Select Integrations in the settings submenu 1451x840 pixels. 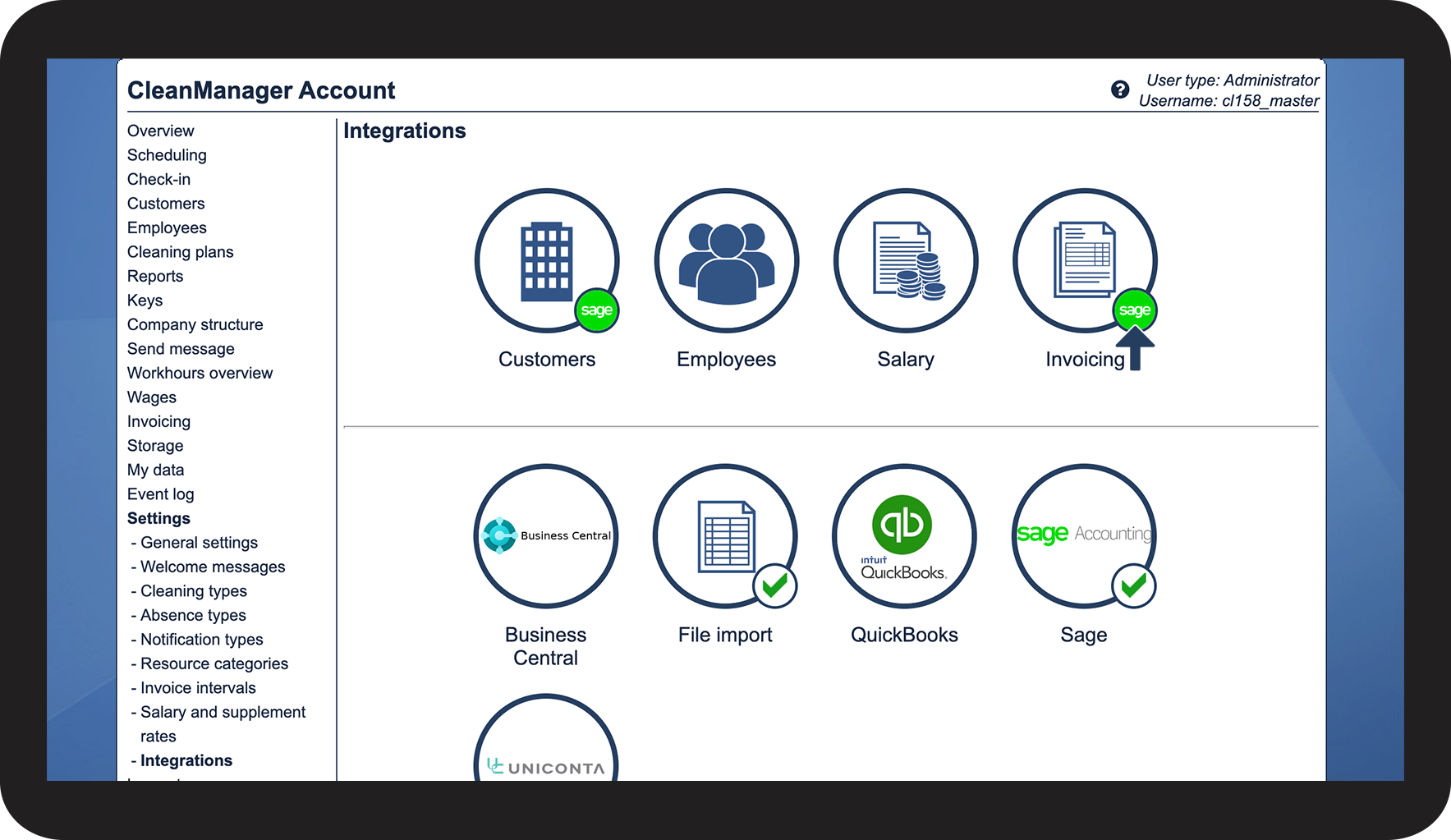[x=186, y=760]
